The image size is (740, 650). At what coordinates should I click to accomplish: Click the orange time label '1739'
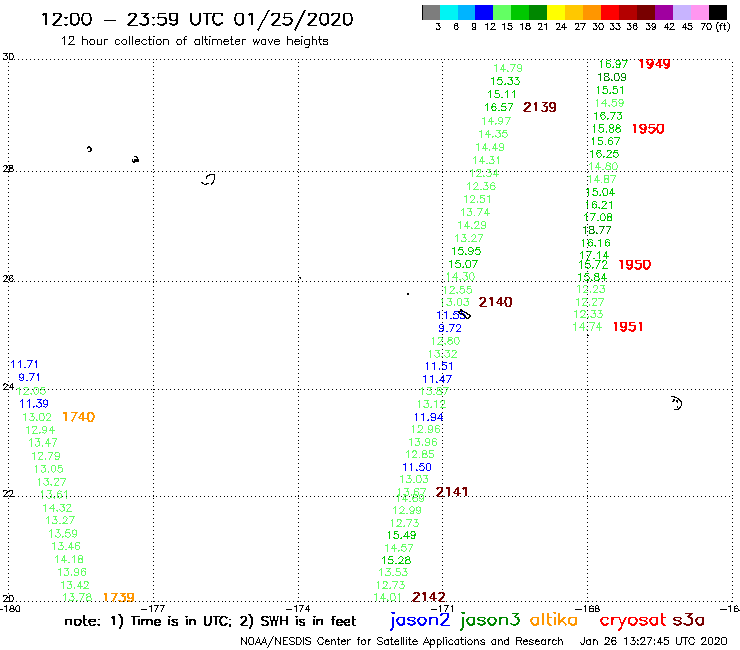tap(118, 598)
